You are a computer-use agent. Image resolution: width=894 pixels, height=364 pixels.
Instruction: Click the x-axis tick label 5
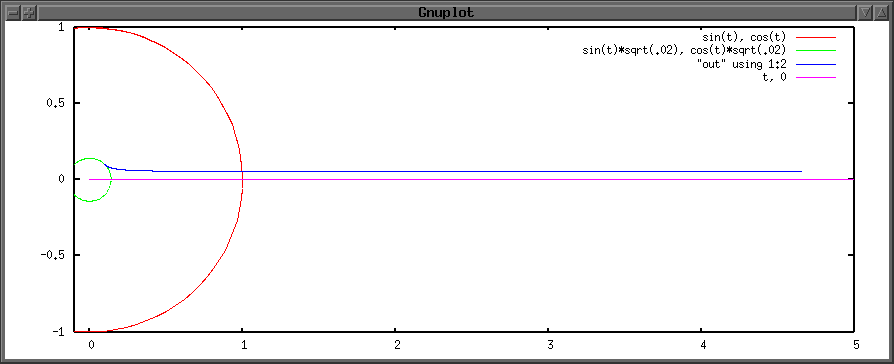click(x=855, y=345)
